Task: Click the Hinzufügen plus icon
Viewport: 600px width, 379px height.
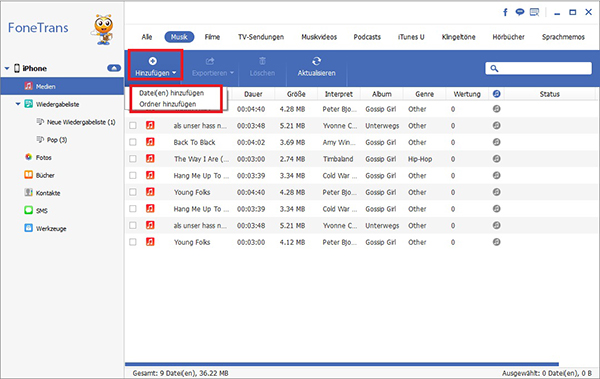Action: (153, 61)
